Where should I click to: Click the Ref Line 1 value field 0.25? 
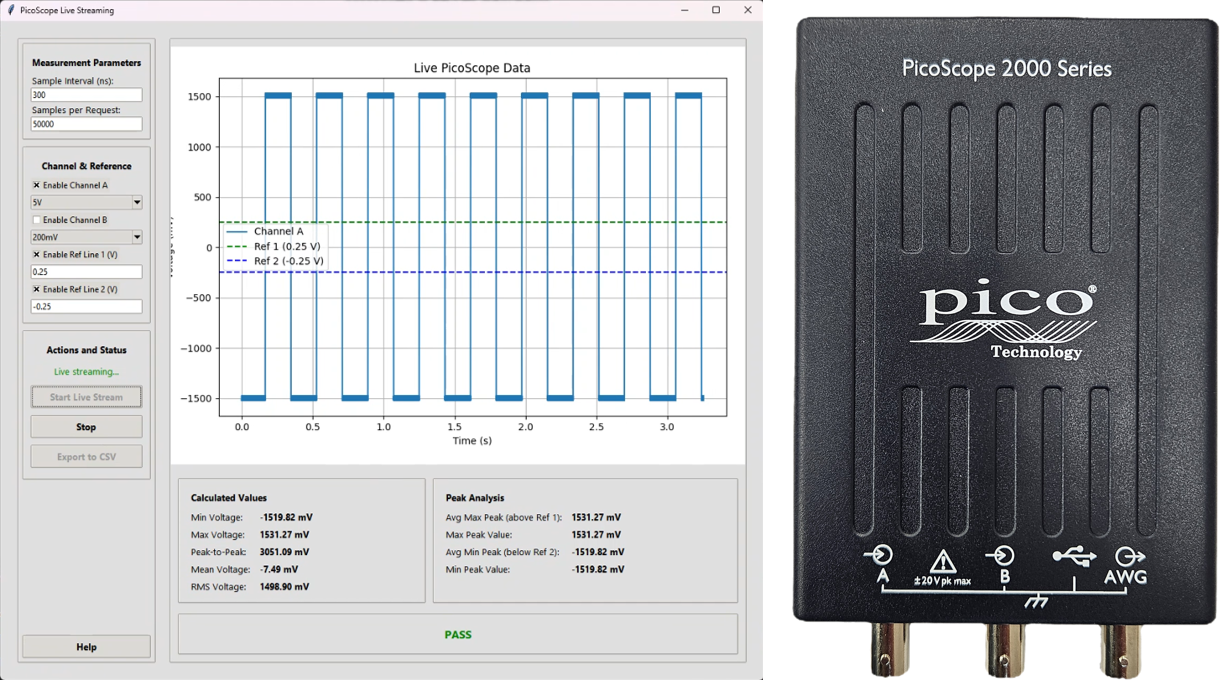(x=86, y=272)
